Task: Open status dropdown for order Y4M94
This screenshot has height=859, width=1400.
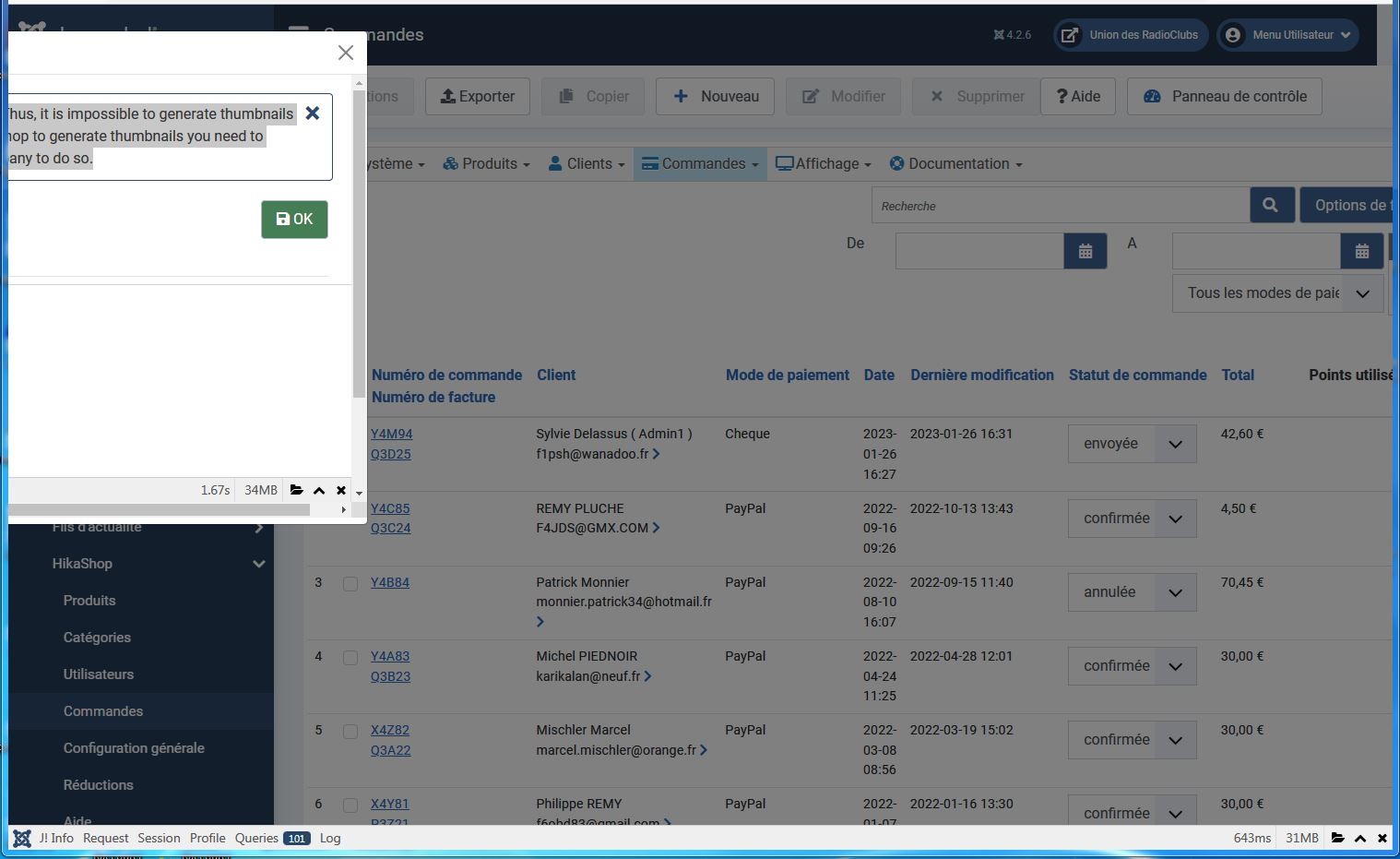Action: click(x=1133, y=444)
